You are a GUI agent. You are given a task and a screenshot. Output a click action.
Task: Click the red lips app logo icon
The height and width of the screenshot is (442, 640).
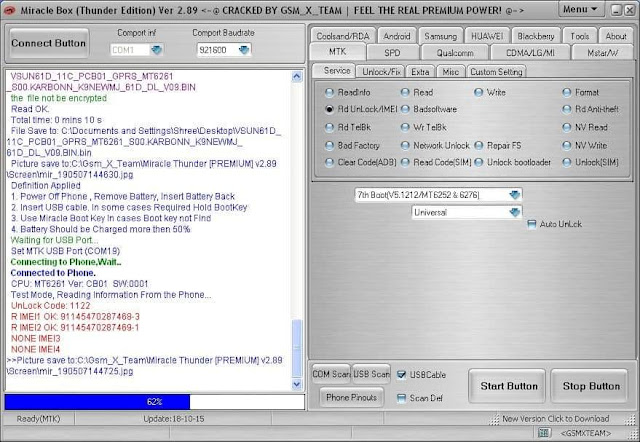pyautogui.click(x=9, y=10)
